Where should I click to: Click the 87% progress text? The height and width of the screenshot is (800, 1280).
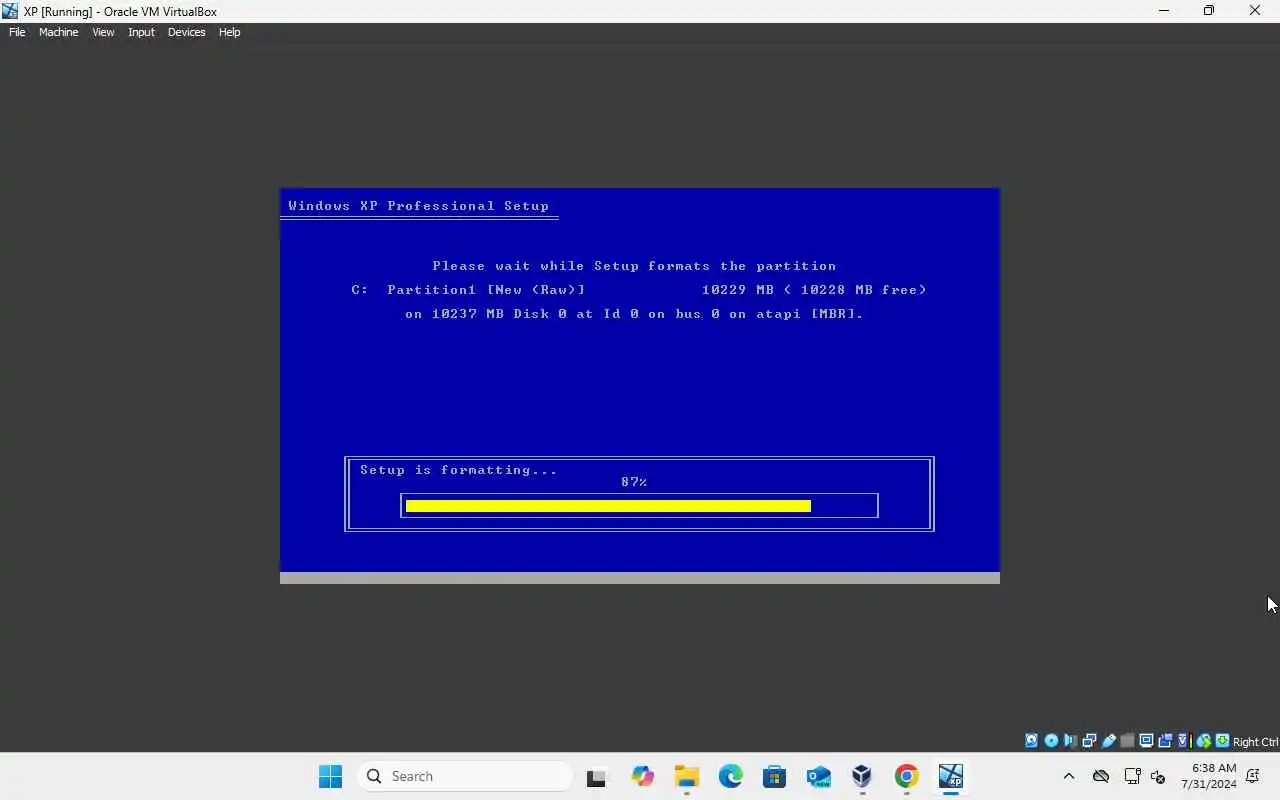[x=634, y=482]
